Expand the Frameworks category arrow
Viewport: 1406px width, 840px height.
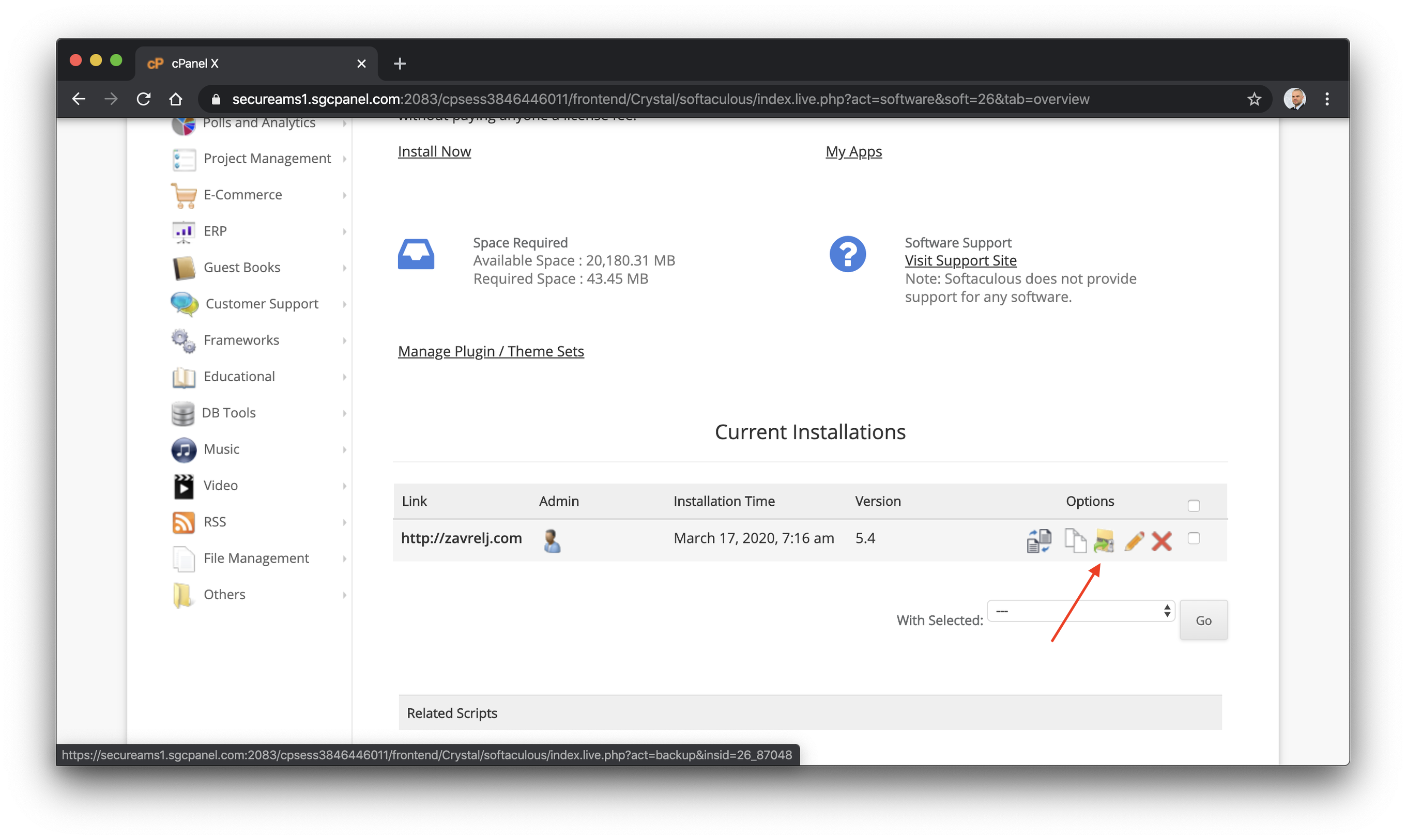pyautogui.click(x=344, y=340)
